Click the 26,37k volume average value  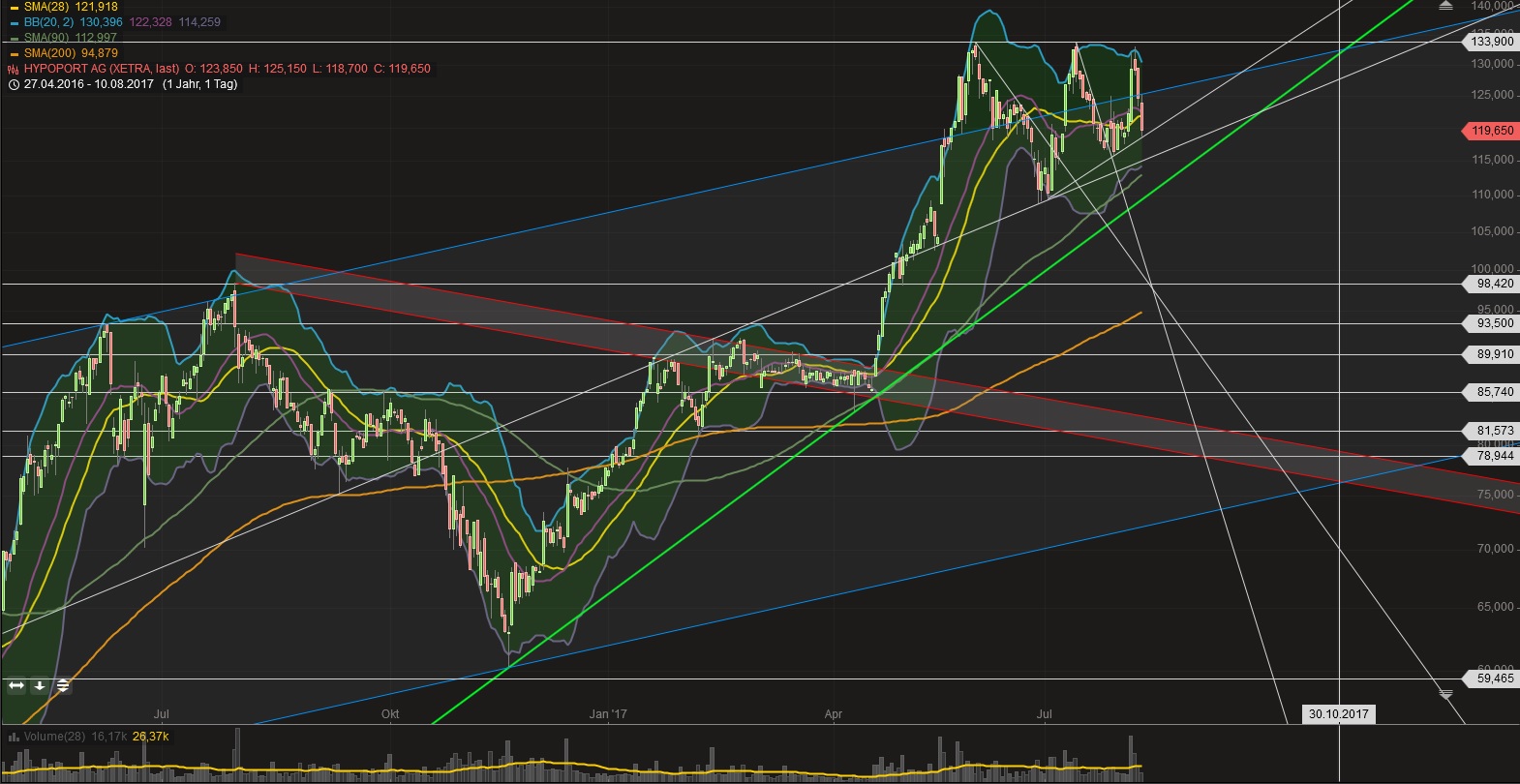[x=151, y=737]
